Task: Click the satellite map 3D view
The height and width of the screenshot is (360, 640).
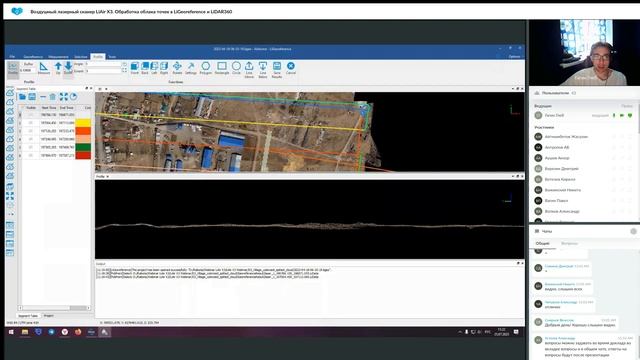Action: tap(309, 131)
